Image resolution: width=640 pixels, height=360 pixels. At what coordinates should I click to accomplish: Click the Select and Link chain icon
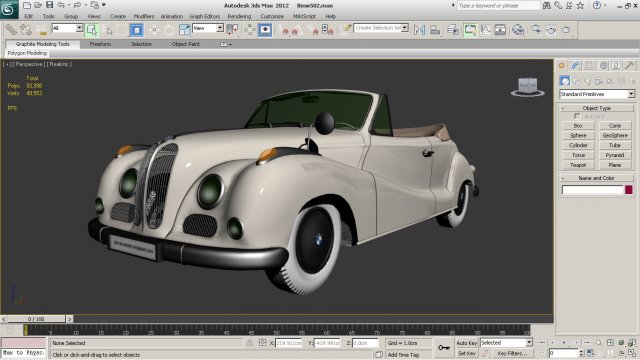coord(11,29)
